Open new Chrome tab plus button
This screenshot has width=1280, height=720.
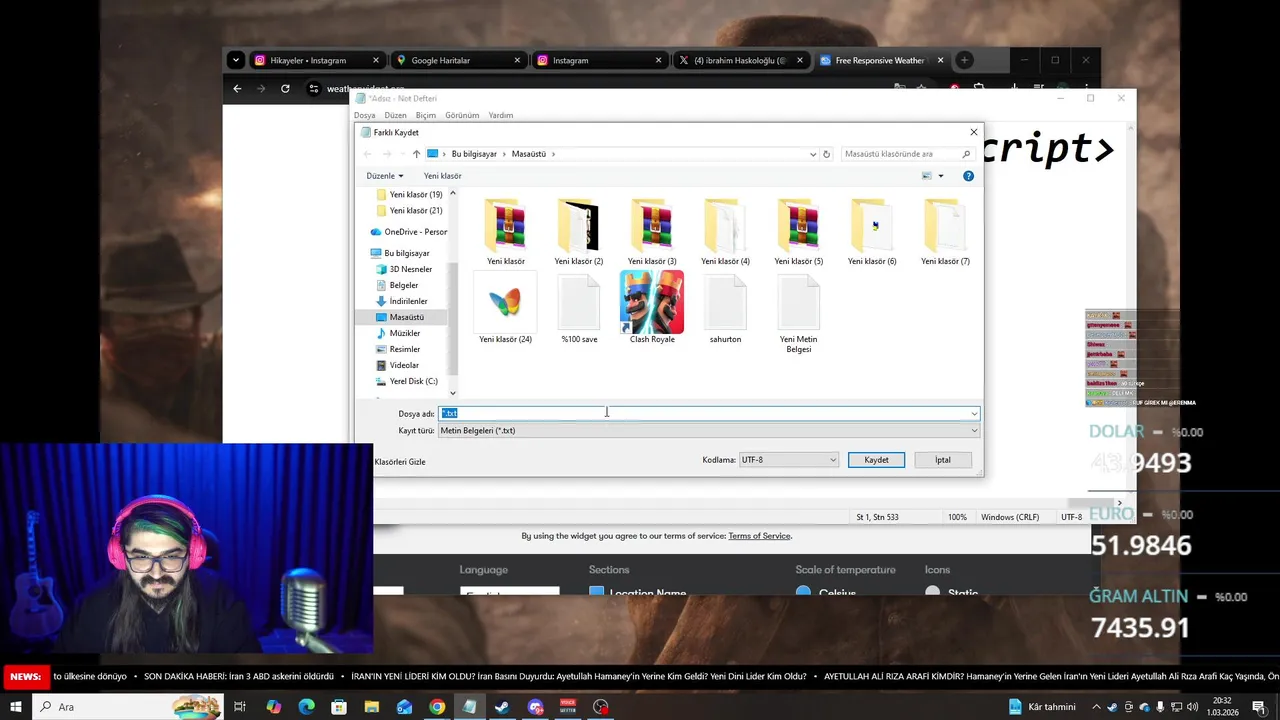(x=964, y=60)
